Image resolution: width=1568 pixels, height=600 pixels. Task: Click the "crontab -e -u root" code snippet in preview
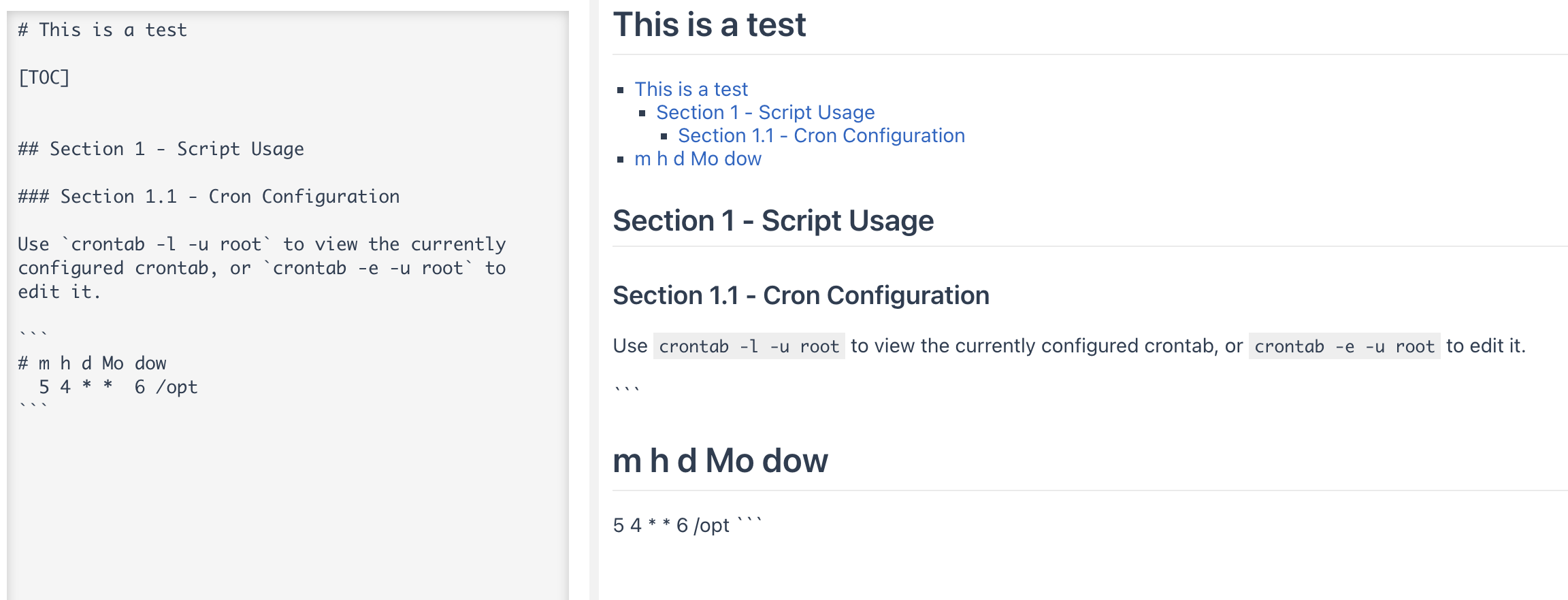[x=1344, y=346]
